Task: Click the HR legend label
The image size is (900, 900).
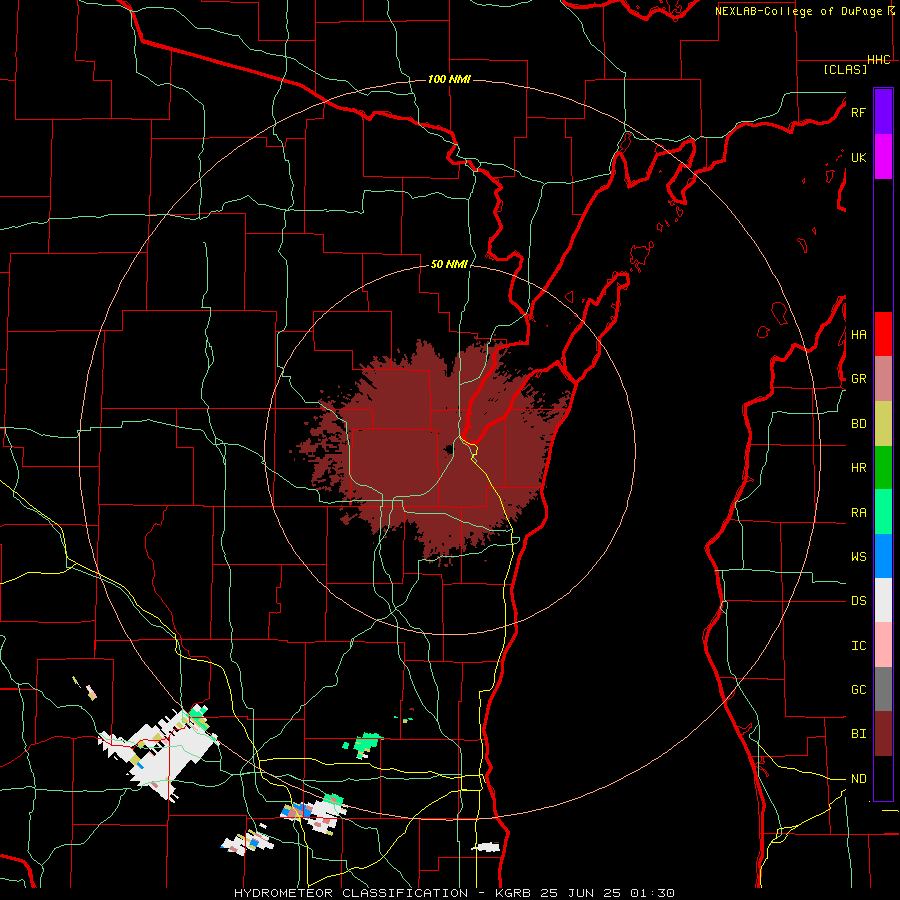Action: pyautogui.click(x=859, y=468)
